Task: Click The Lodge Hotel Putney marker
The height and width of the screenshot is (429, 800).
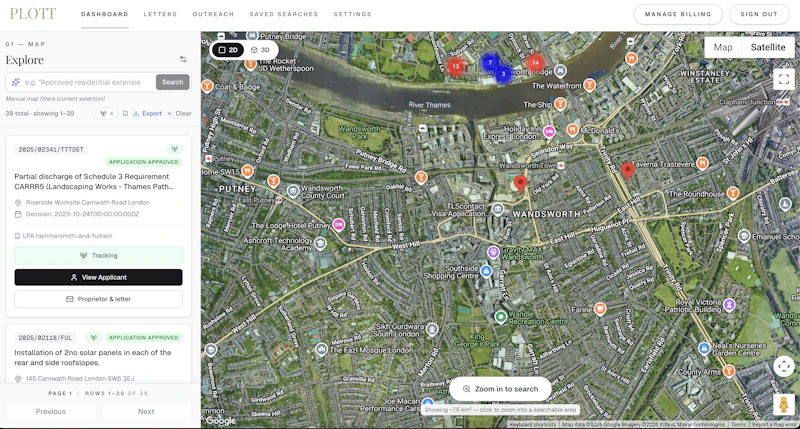Action: click(x=338, y=224)
